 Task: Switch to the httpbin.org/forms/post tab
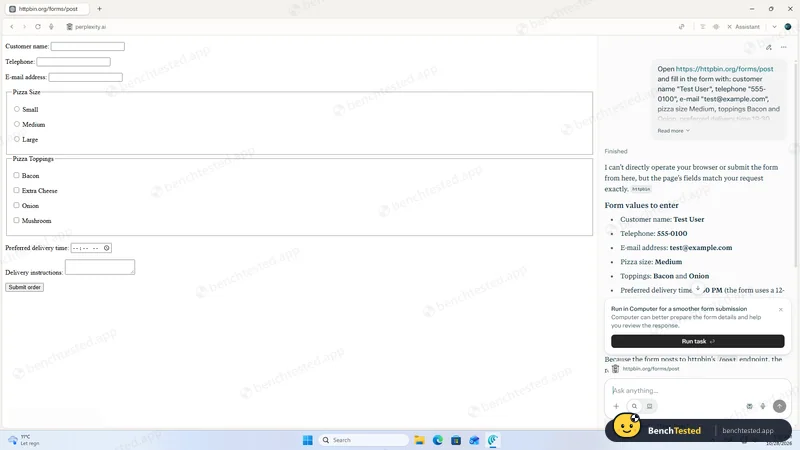(x=48, y=9)
